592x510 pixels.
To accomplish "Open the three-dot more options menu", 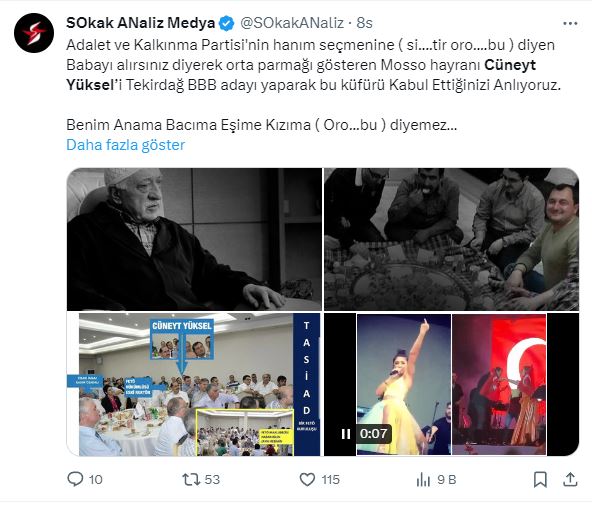I will click(570, 23).
